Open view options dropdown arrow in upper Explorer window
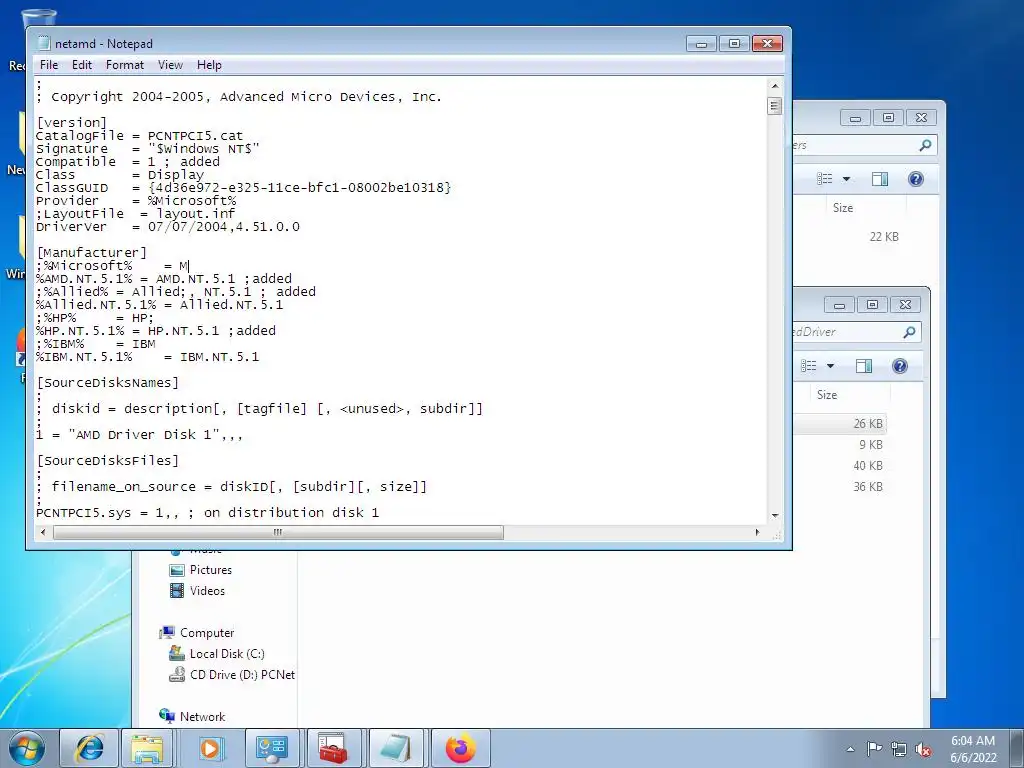This screenshot has height=768, width=1024. click(846, 179)
